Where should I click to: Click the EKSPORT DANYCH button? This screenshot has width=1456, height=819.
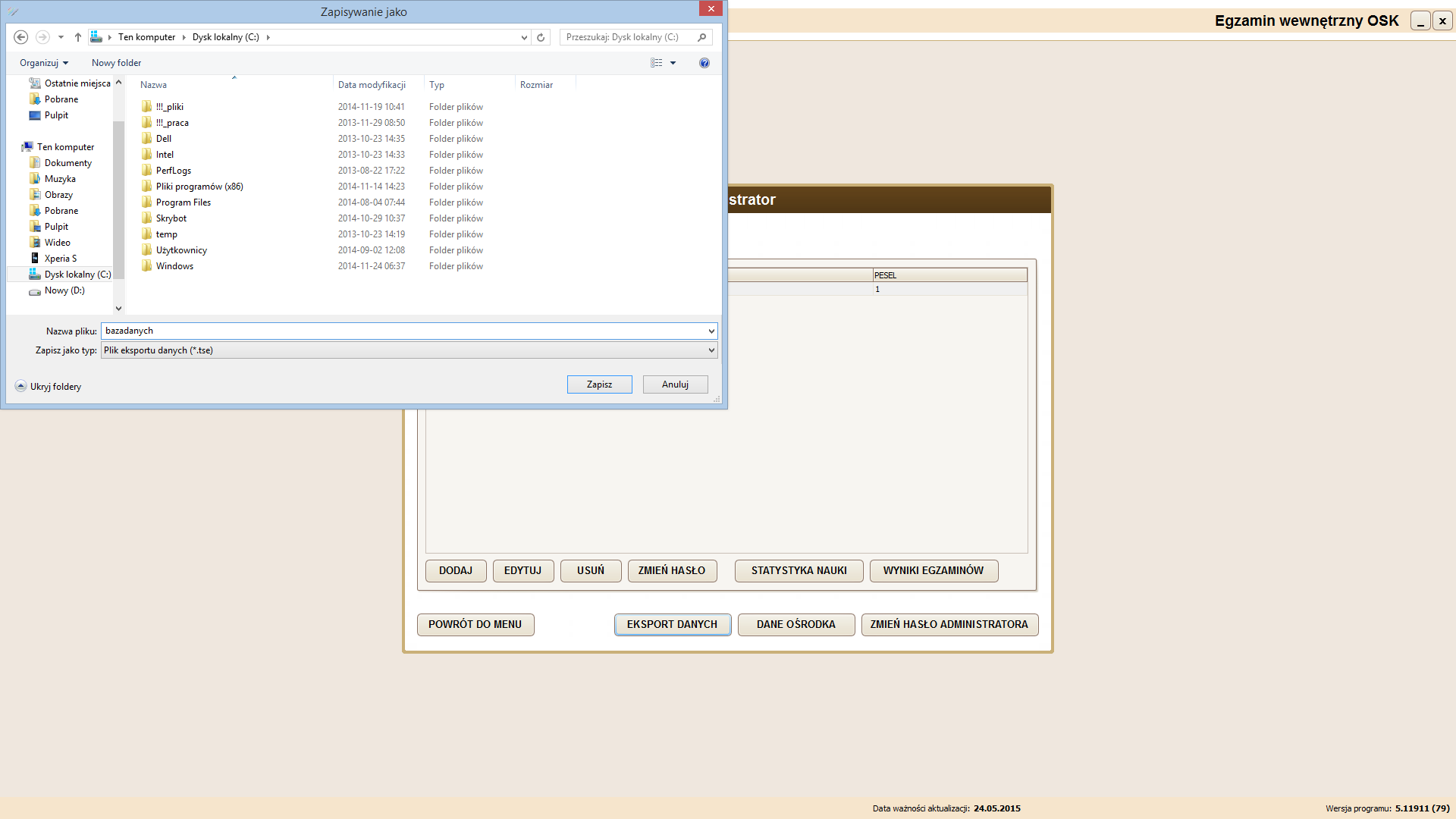click(x=673, y=624)
